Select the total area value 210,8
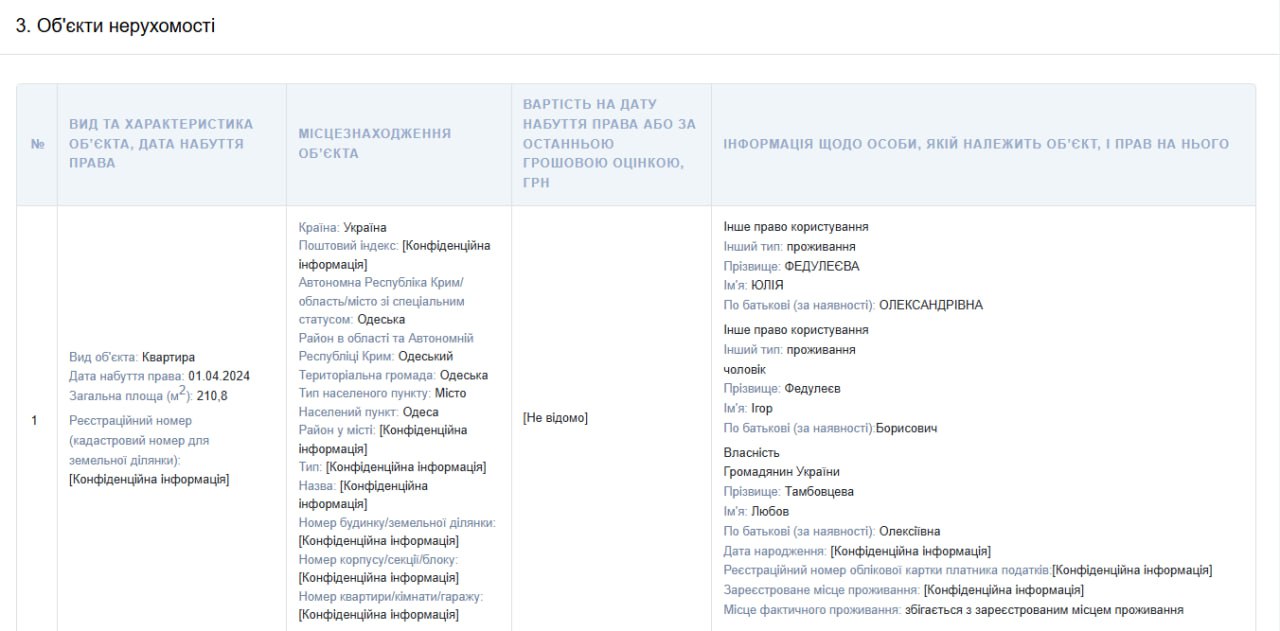 pos(211,396)
